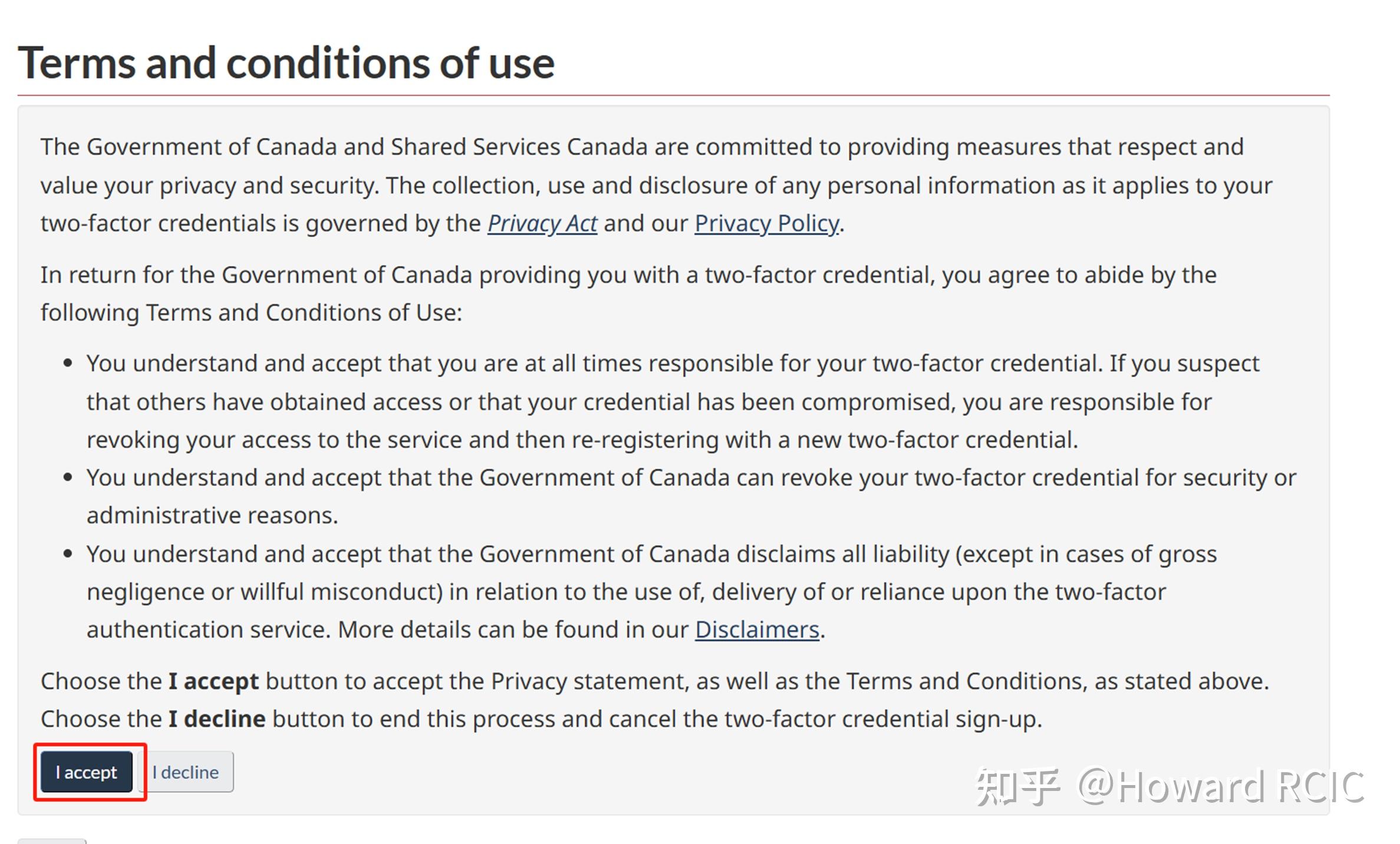Click the Howard RCIC watermark text
1400x844 pixels.
[1220, 786]
